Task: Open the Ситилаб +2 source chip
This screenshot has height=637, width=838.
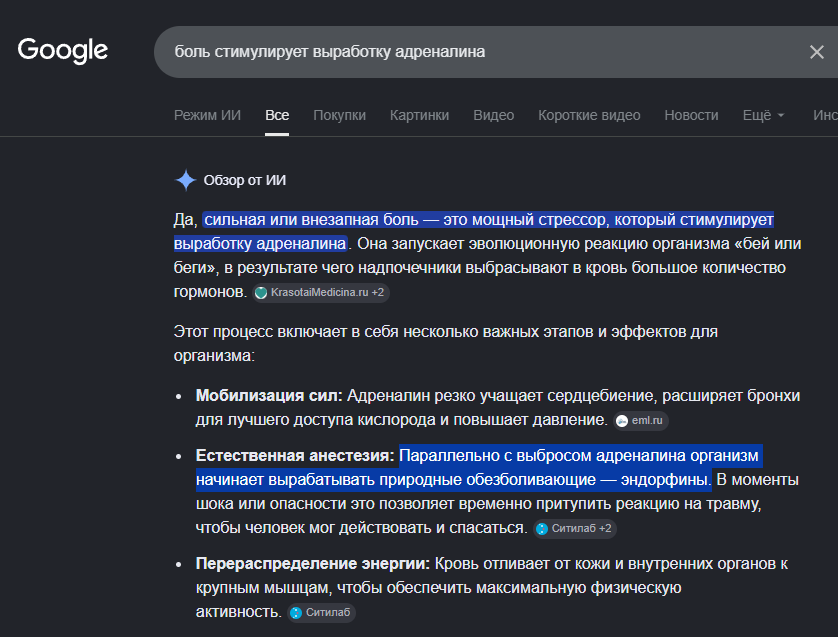Action: [575, 529]
